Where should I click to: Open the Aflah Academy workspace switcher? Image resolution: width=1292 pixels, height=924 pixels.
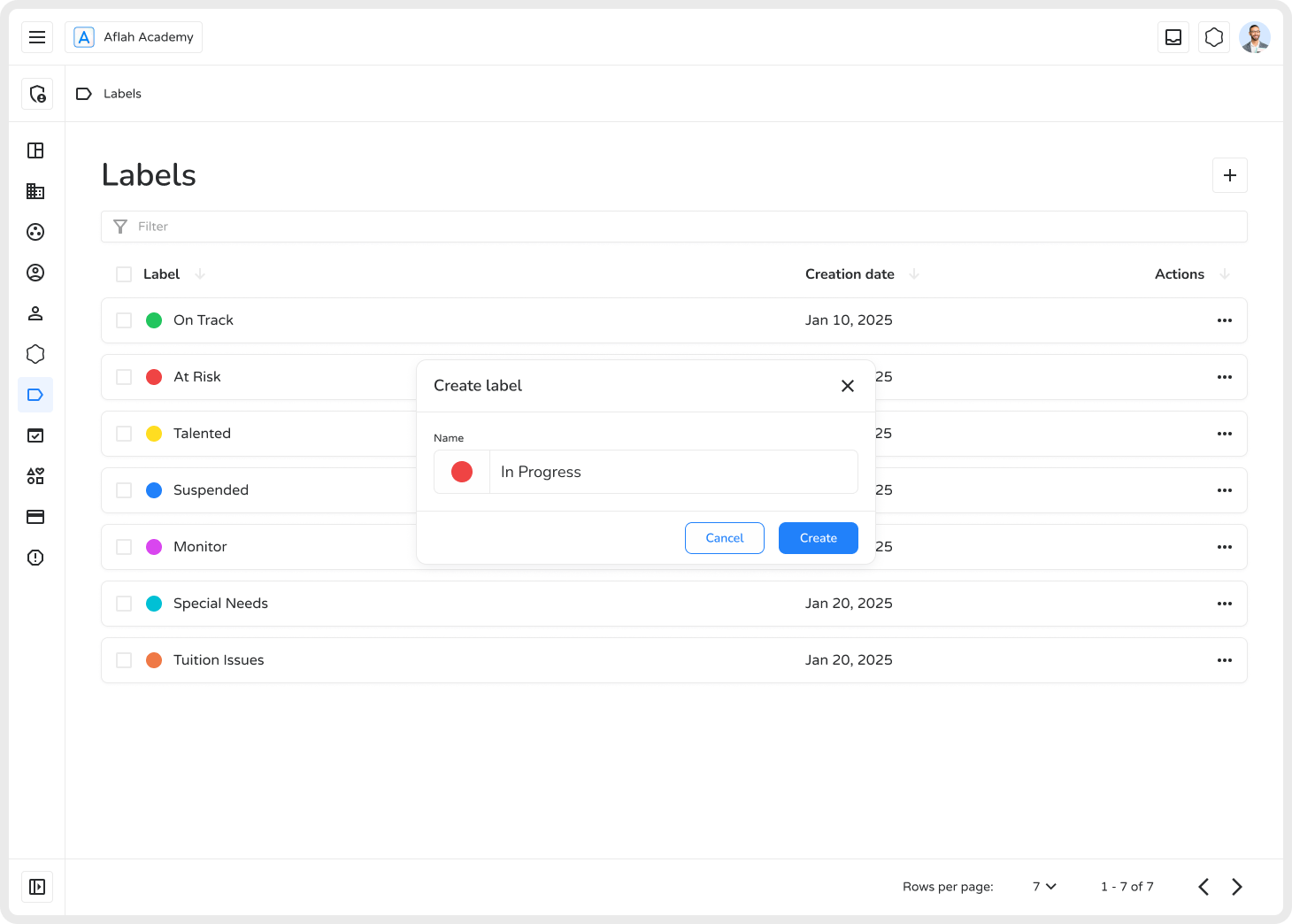coord(134,37)
